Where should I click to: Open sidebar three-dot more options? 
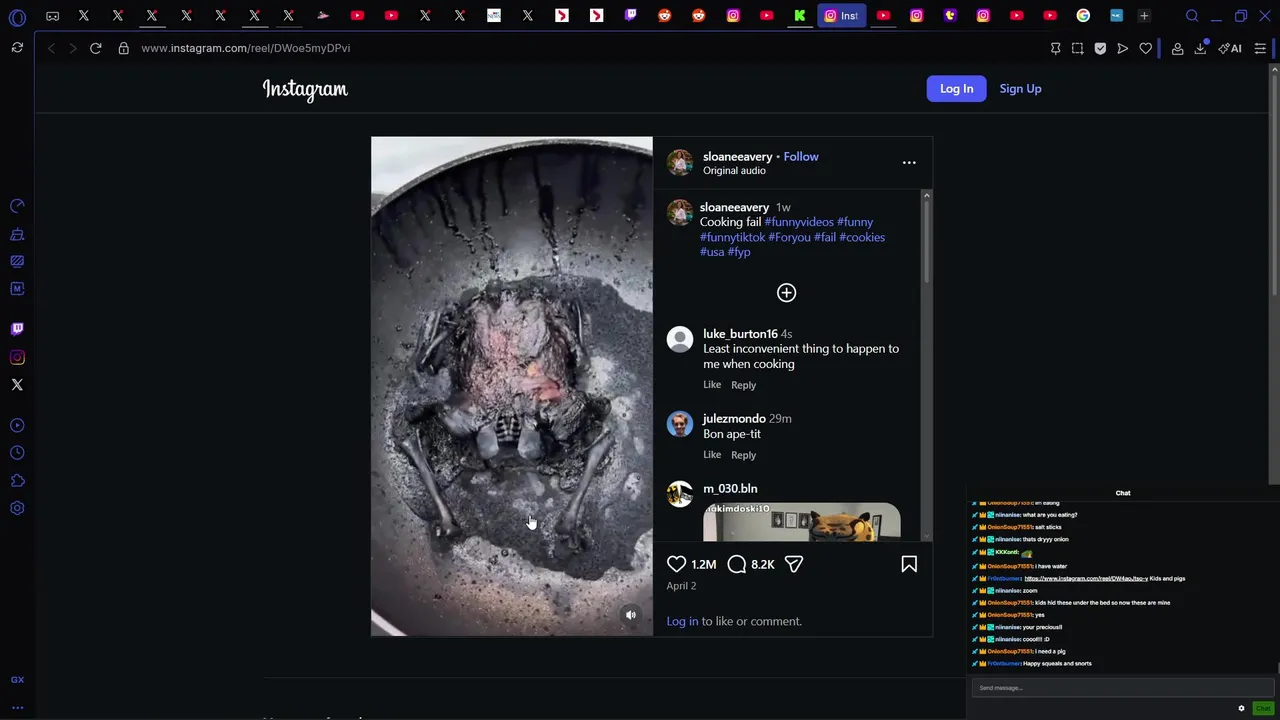pyautogui.click(x=17, y=708)
